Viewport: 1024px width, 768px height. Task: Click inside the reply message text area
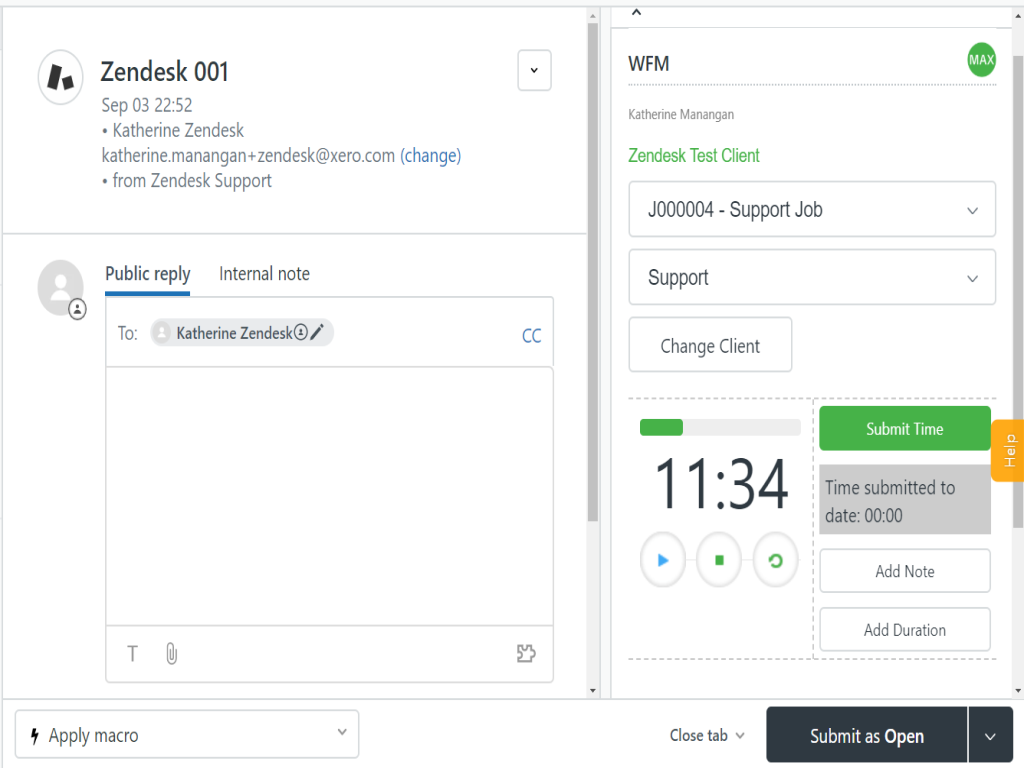329,495
